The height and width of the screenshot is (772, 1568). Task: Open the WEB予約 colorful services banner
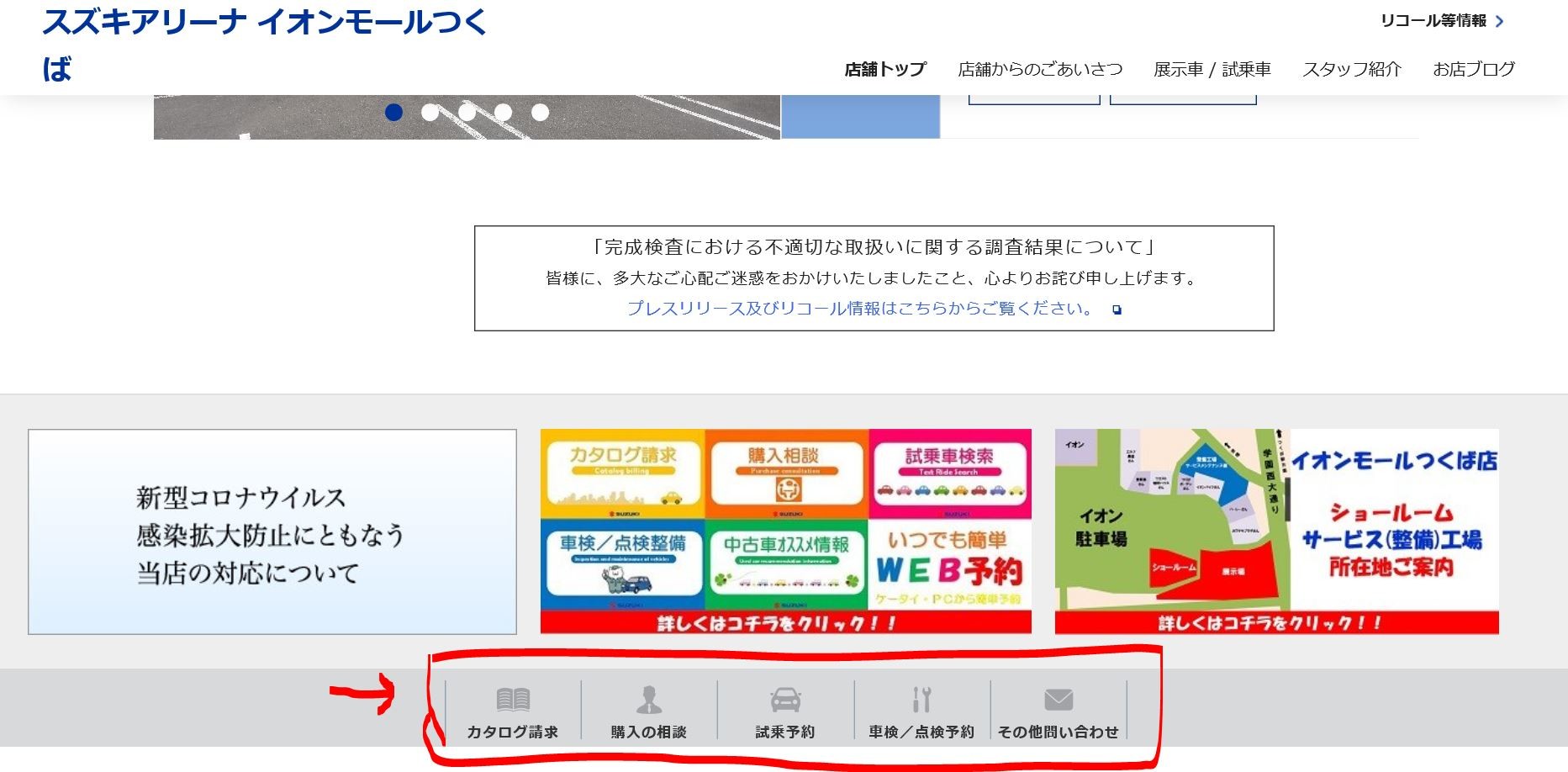[785, 531]
